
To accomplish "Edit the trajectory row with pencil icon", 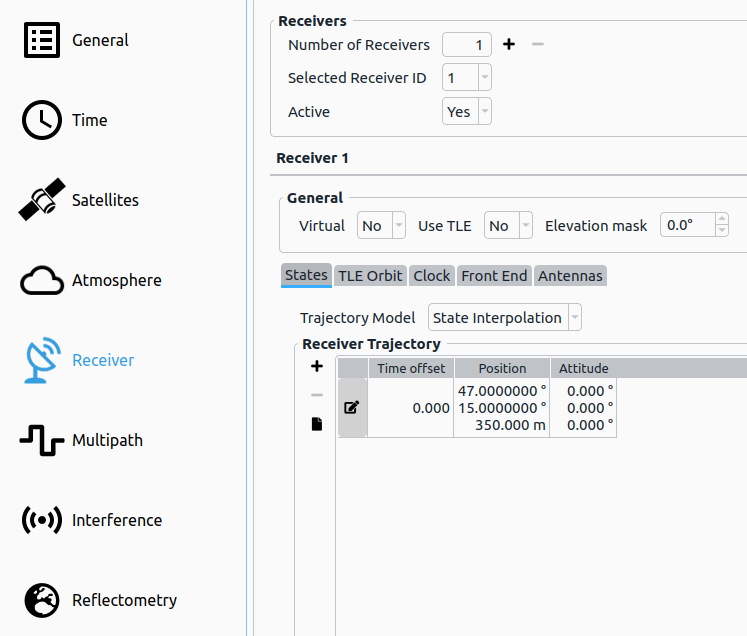I will click(352, 408).
